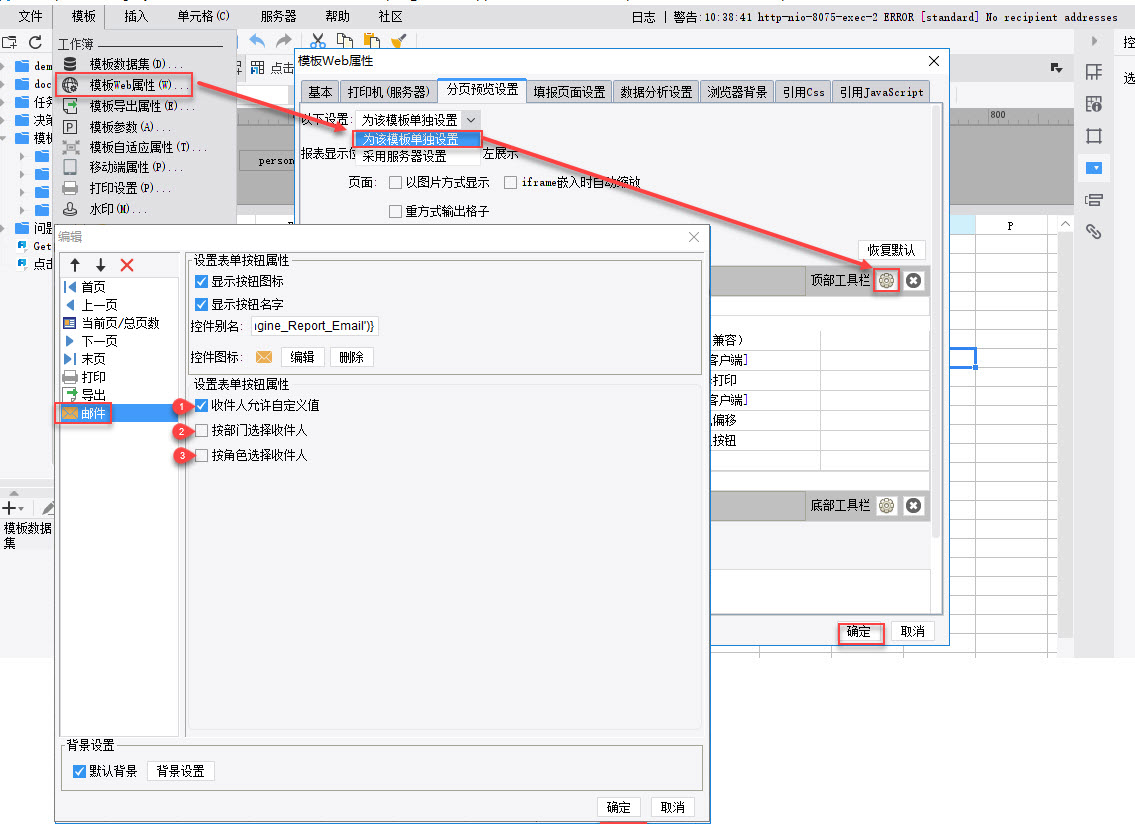This screenshot has width=1135, height=824.
Task: Click the bottom toolbar gear settings icon
Action: point(887,505)
